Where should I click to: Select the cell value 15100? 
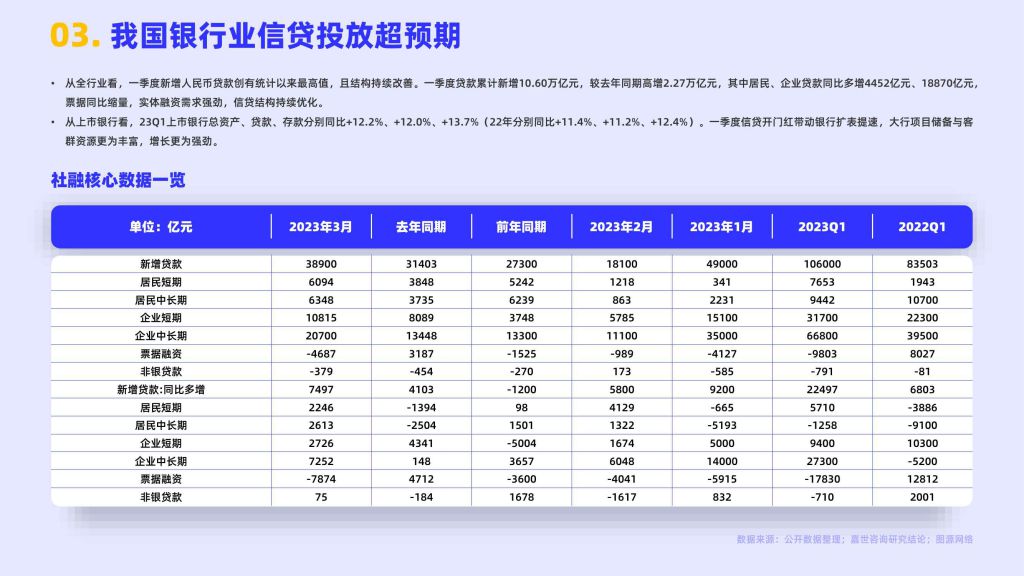coord(722,317)
